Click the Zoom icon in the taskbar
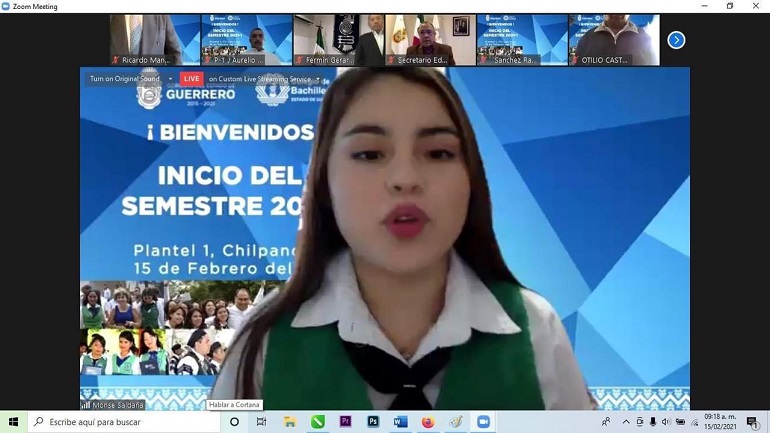The height and width of the screenshot is (433, 770). [x=483, y=422]
